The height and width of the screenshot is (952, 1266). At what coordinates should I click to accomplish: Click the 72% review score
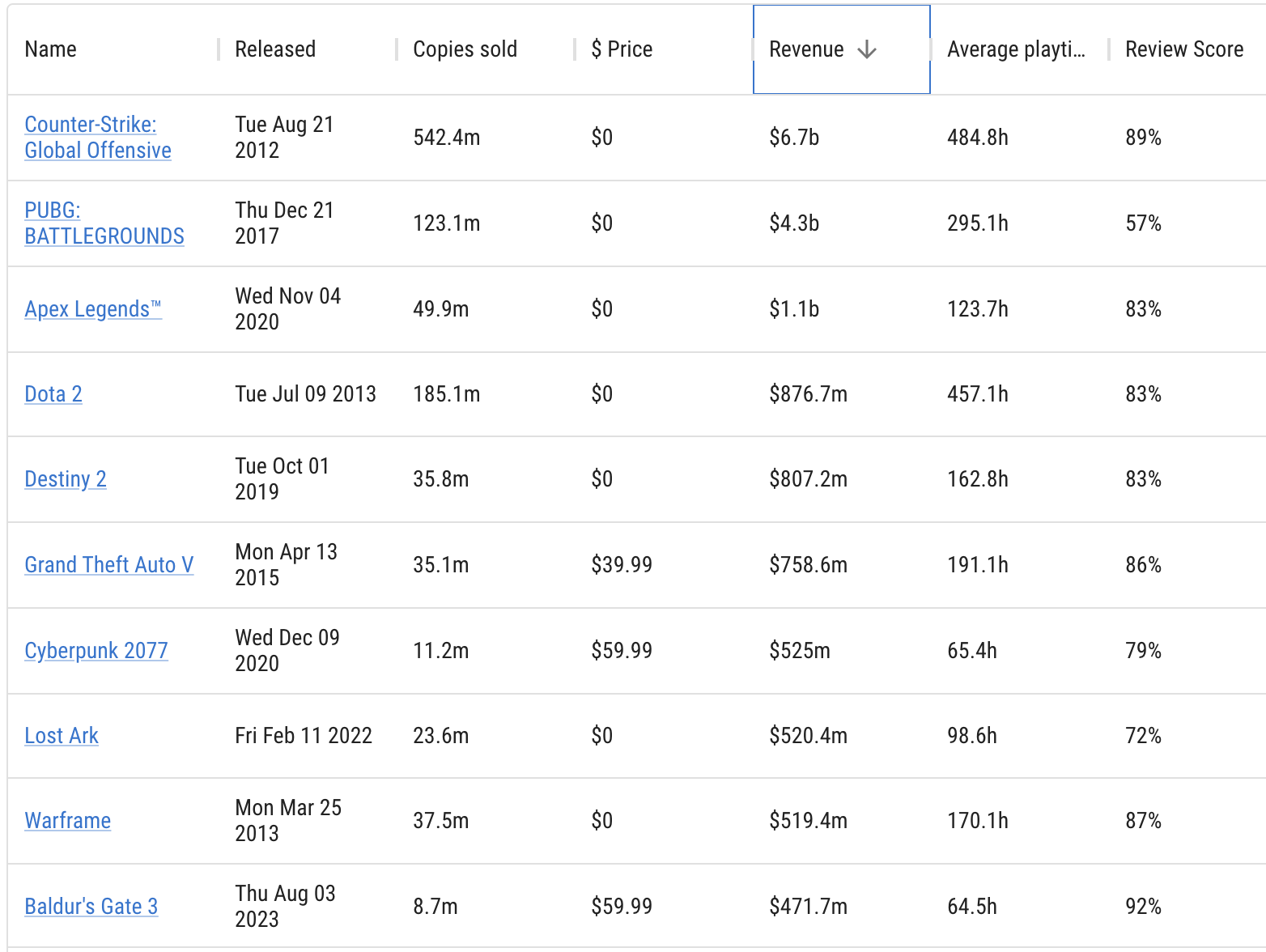[1143, 736]
